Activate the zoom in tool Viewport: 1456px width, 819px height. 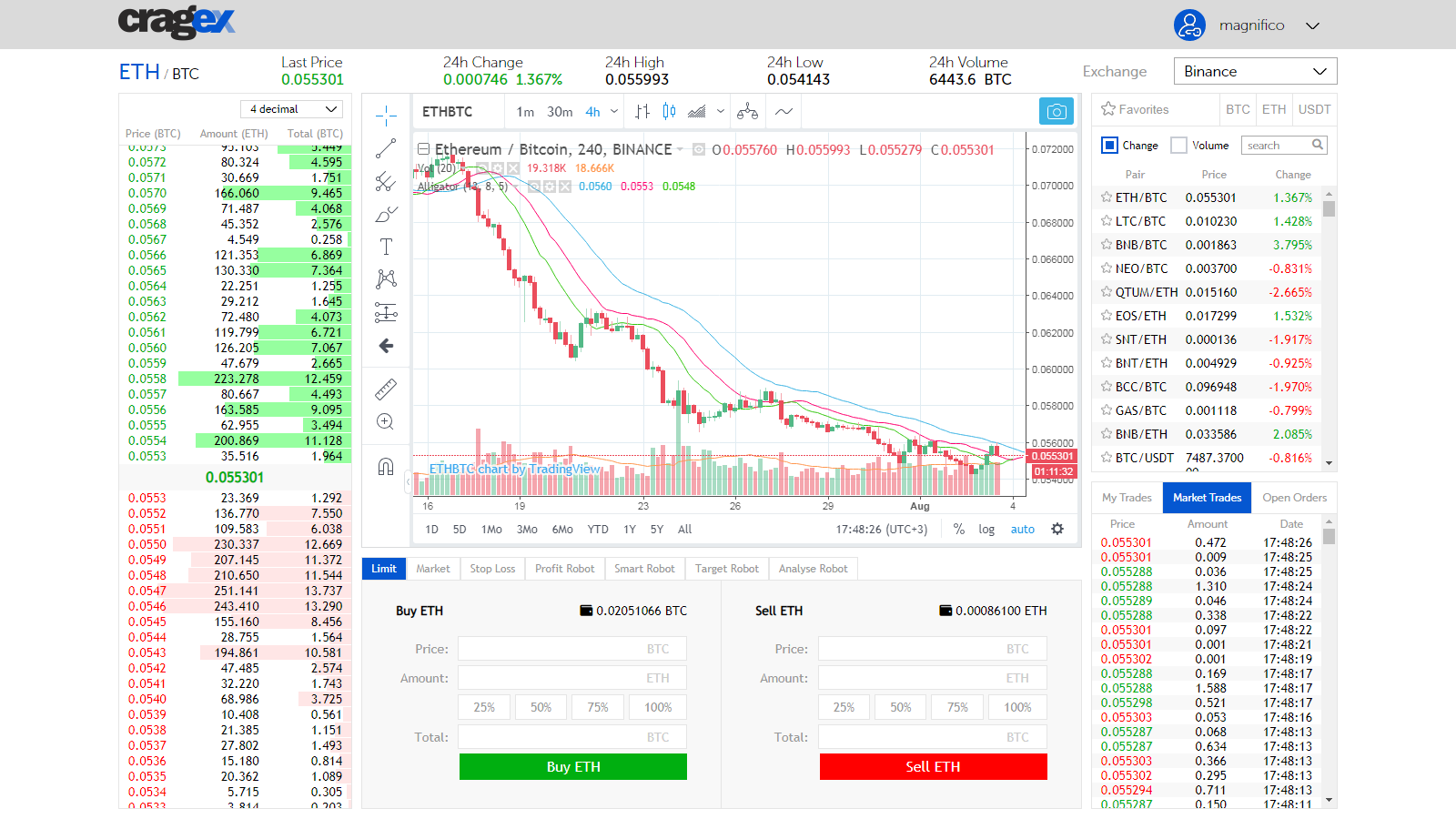tap(386, 421)
